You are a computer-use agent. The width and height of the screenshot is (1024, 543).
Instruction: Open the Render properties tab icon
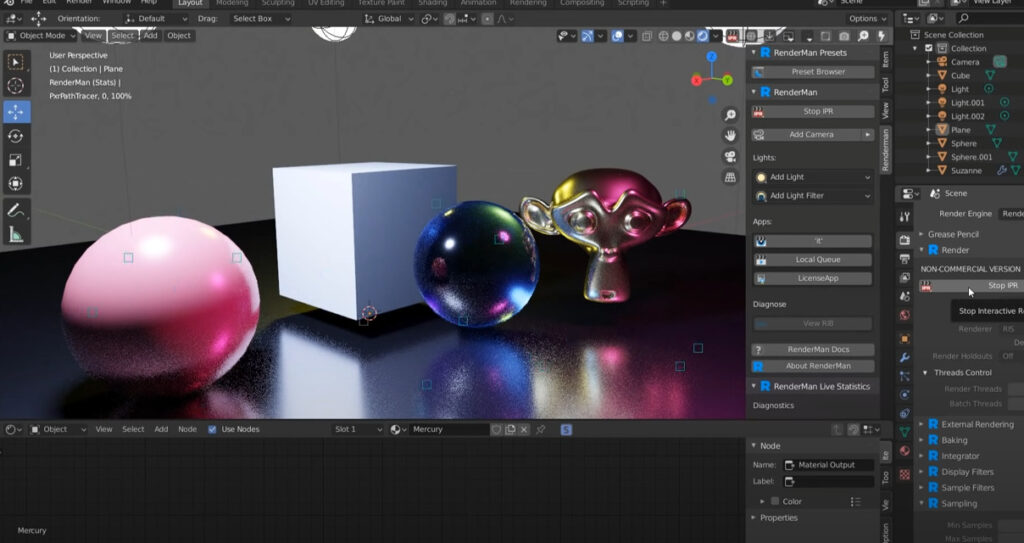click(x=904, y=240)
